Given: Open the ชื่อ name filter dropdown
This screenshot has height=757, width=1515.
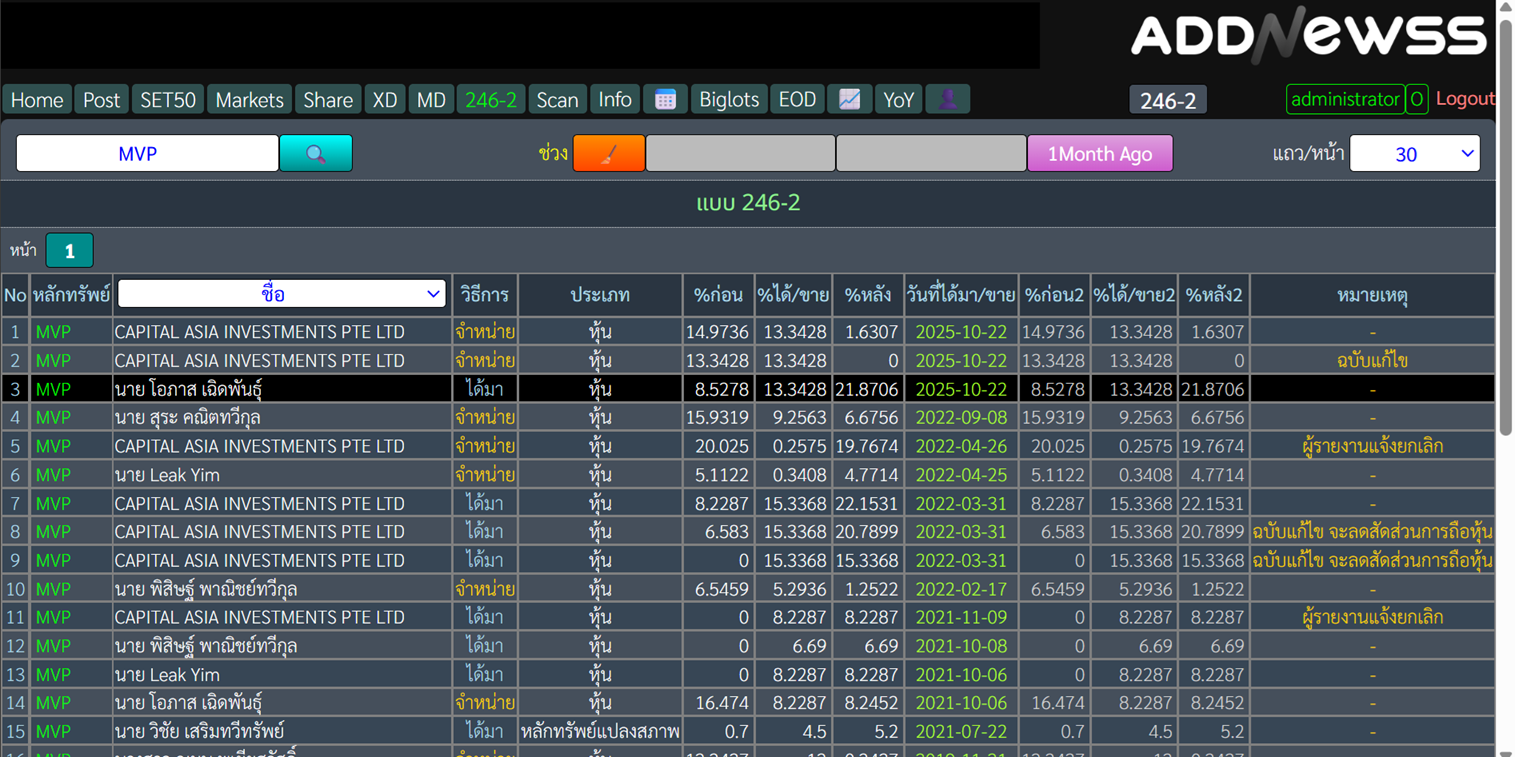Looking at the screenshot, I should coord(281,294).
